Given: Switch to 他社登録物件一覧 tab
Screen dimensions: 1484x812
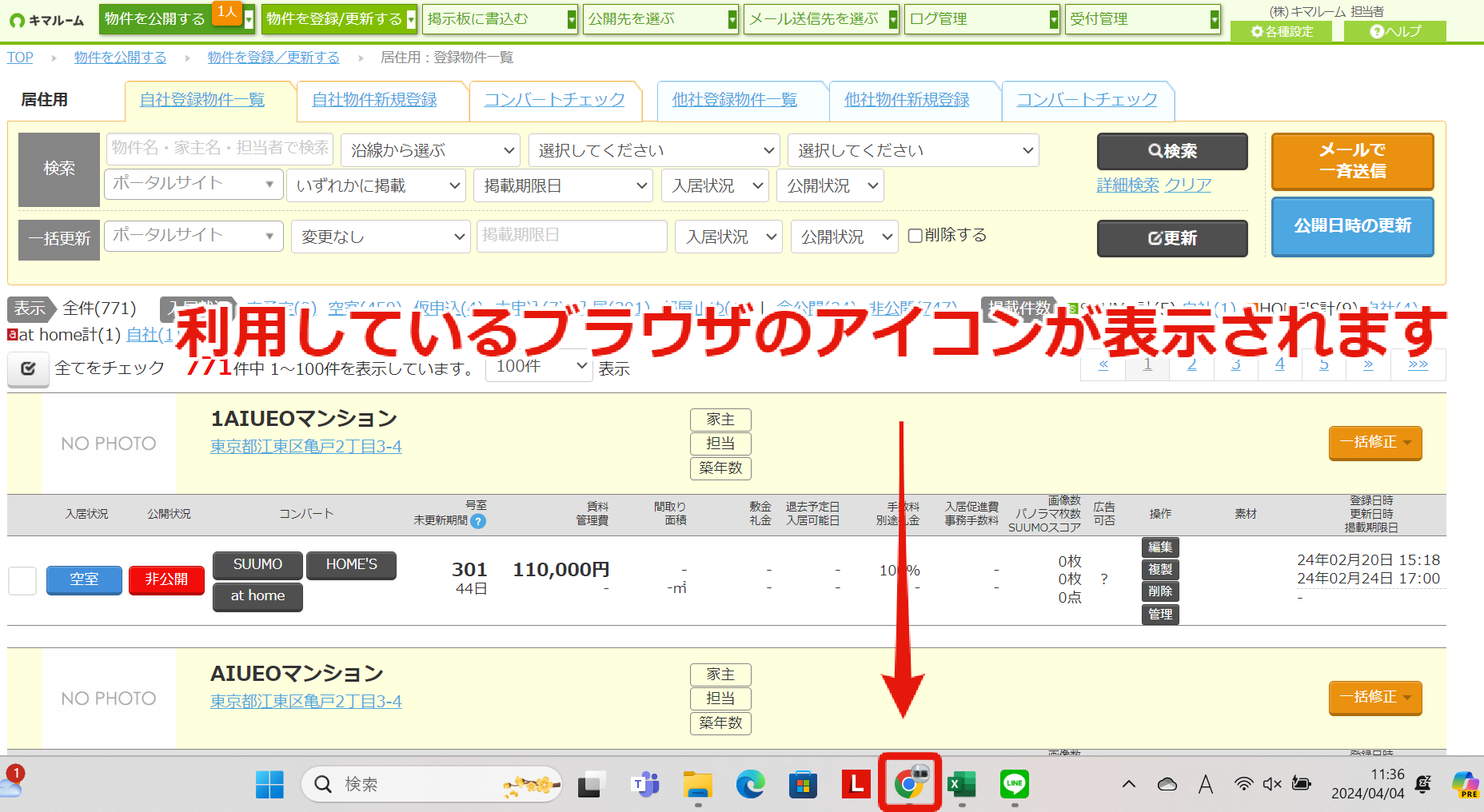Looking at the screenshot, I should 734,100.
